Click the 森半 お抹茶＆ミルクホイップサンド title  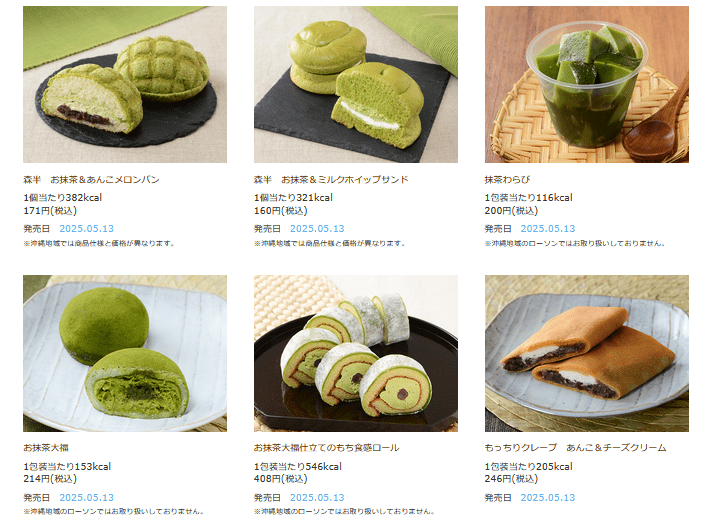[x=331, y=180]
